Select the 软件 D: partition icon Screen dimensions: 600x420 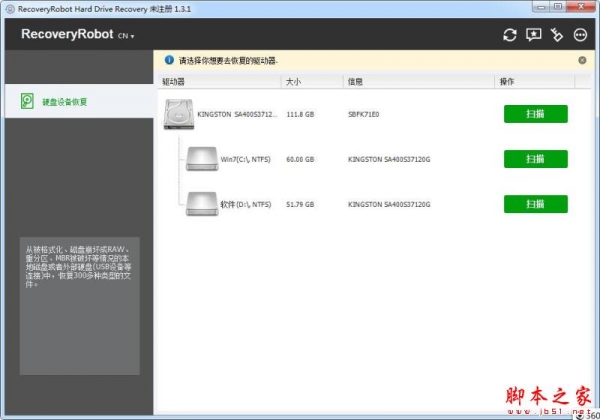(x=202, y=204)
